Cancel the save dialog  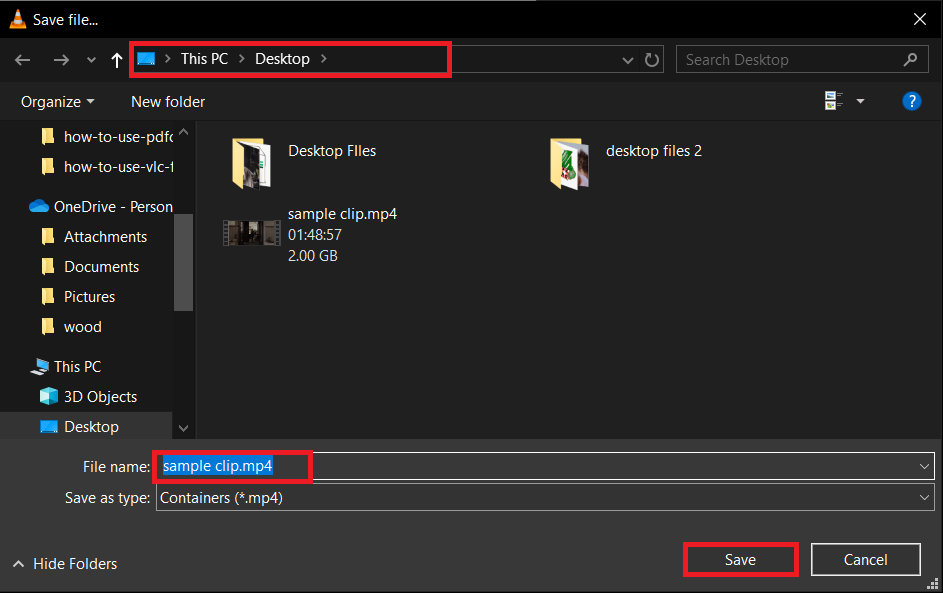[865, 559]
